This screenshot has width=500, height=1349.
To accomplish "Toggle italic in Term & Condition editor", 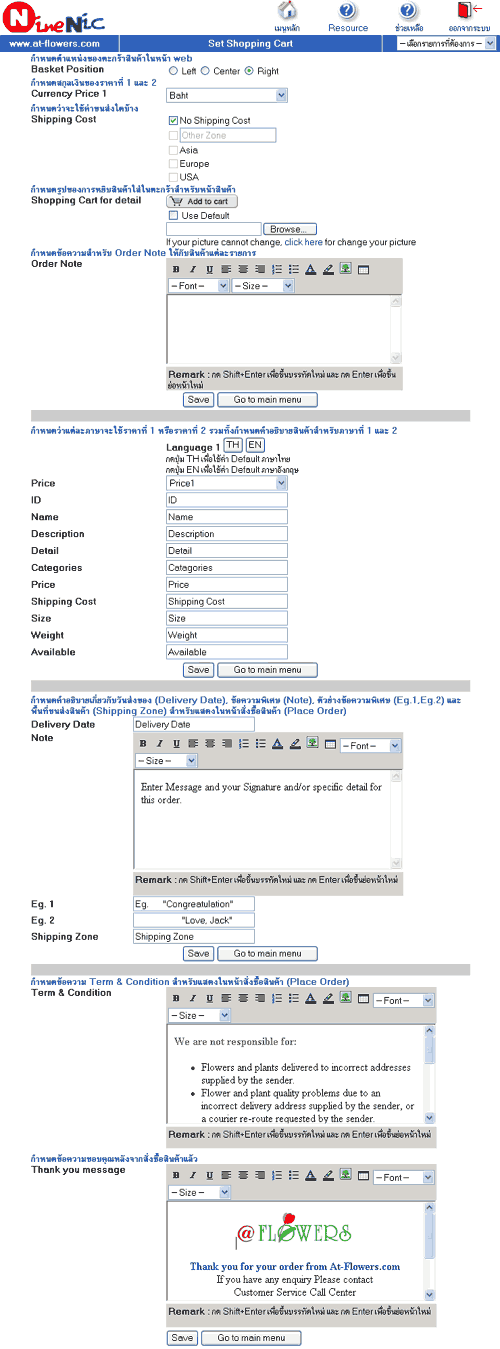I will pos(193,997).
